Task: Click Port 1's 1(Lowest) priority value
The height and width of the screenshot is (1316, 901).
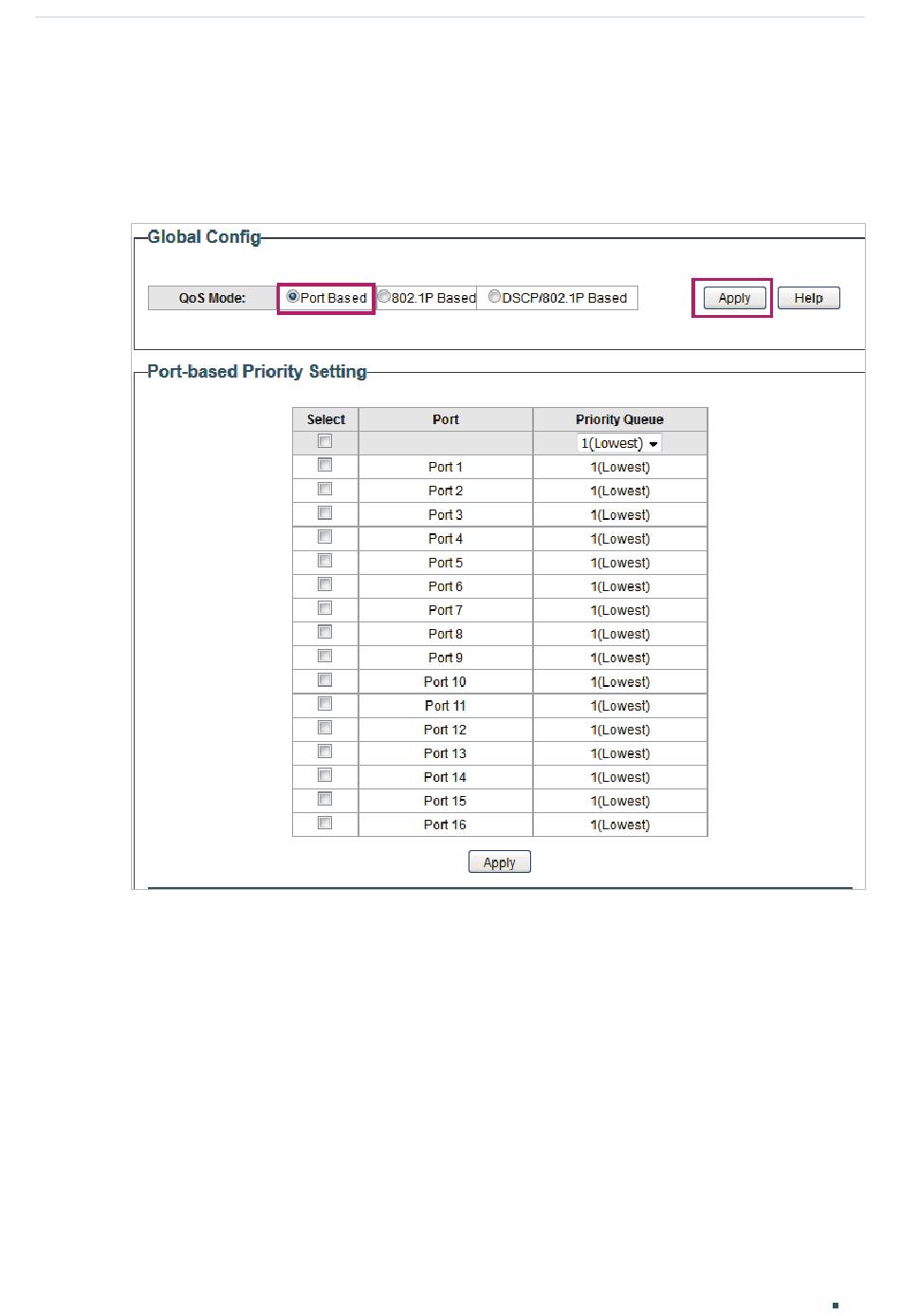Action: tap(620, 467)
